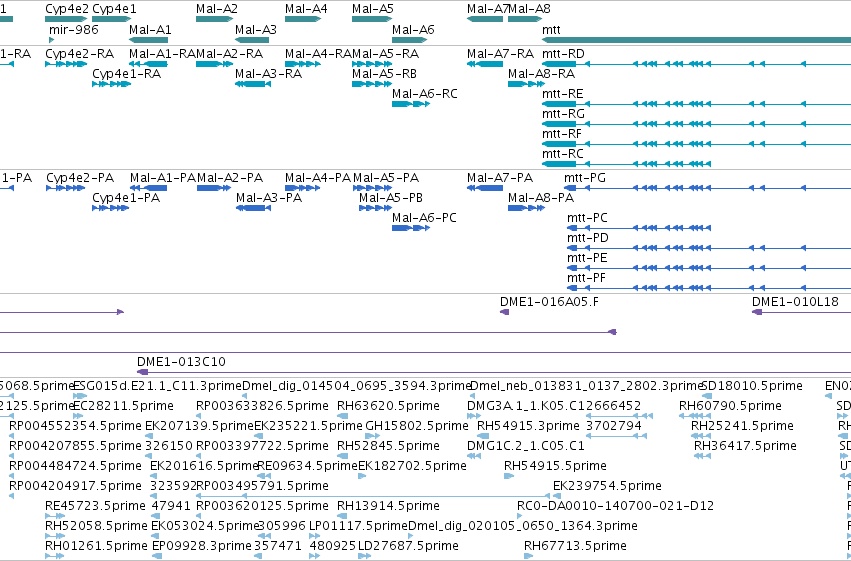
Task: Select EST SD18010.5prime
Action: [x=706, y=396]
